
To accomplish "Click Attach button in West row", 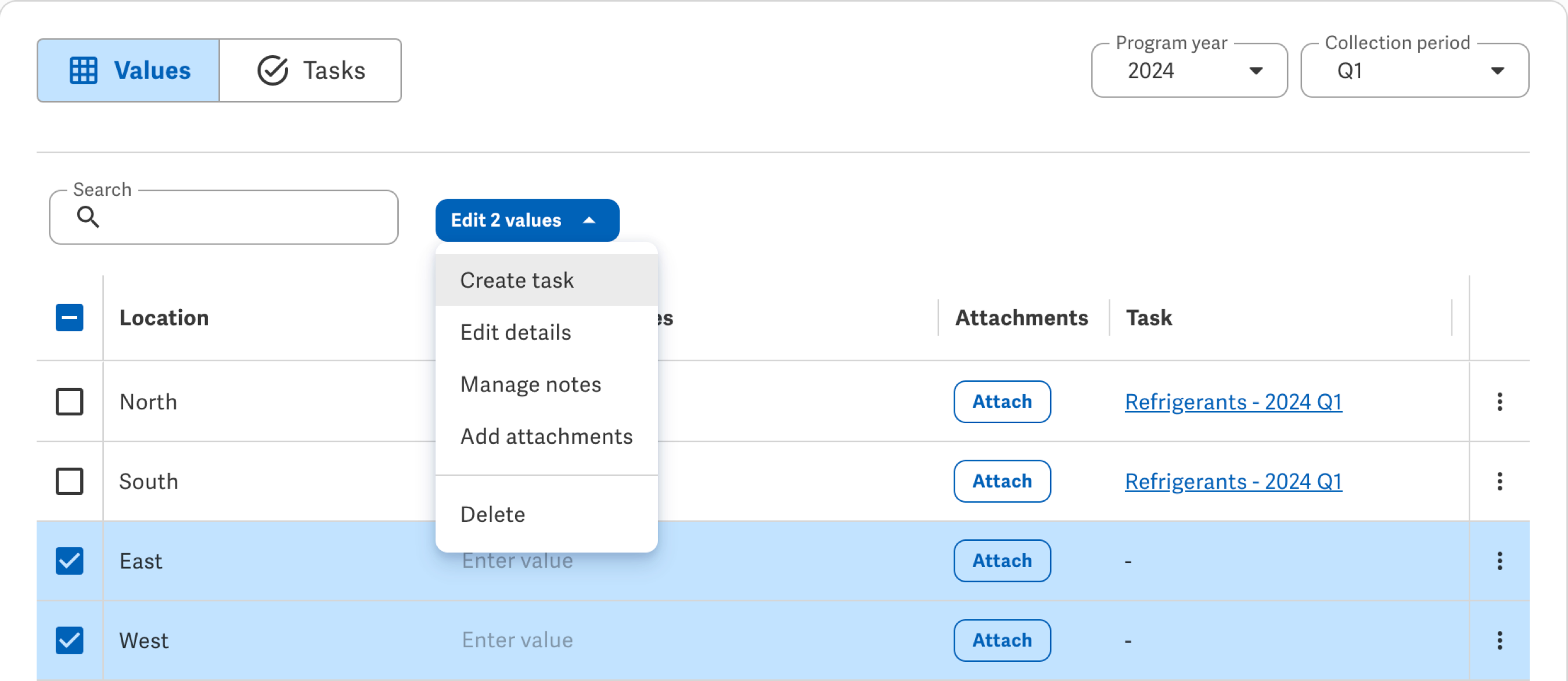I will (x=1001, y=640).
